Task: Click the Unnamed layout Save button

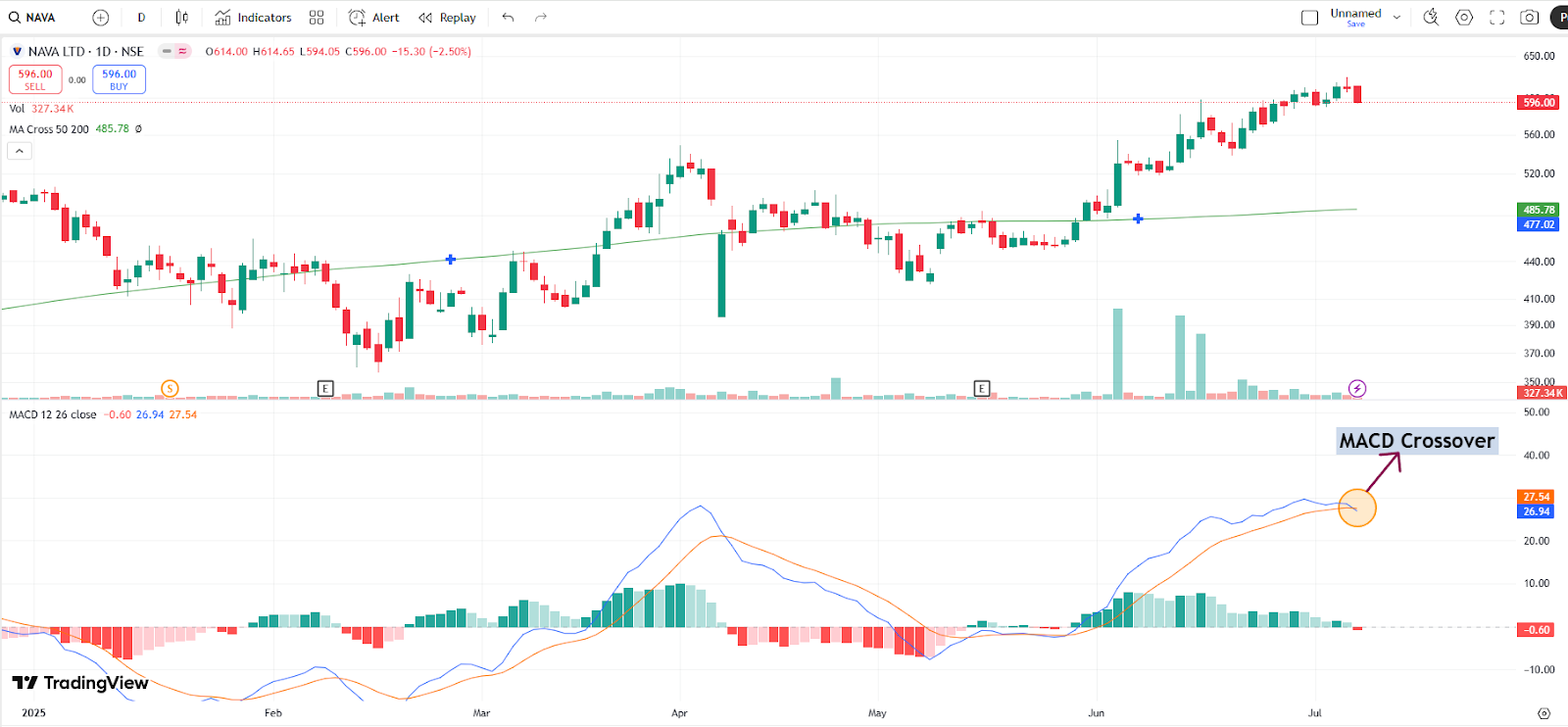Action: [x=1356, y=24]
